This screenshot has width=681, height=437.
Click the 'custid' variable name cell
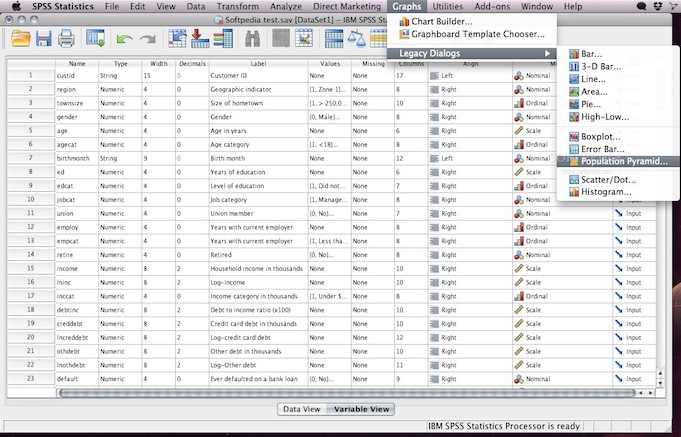(x=77, y=76)
